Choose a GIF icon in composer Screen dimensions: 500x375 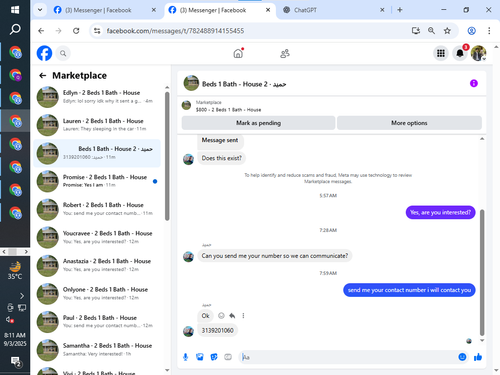point(228,357)
